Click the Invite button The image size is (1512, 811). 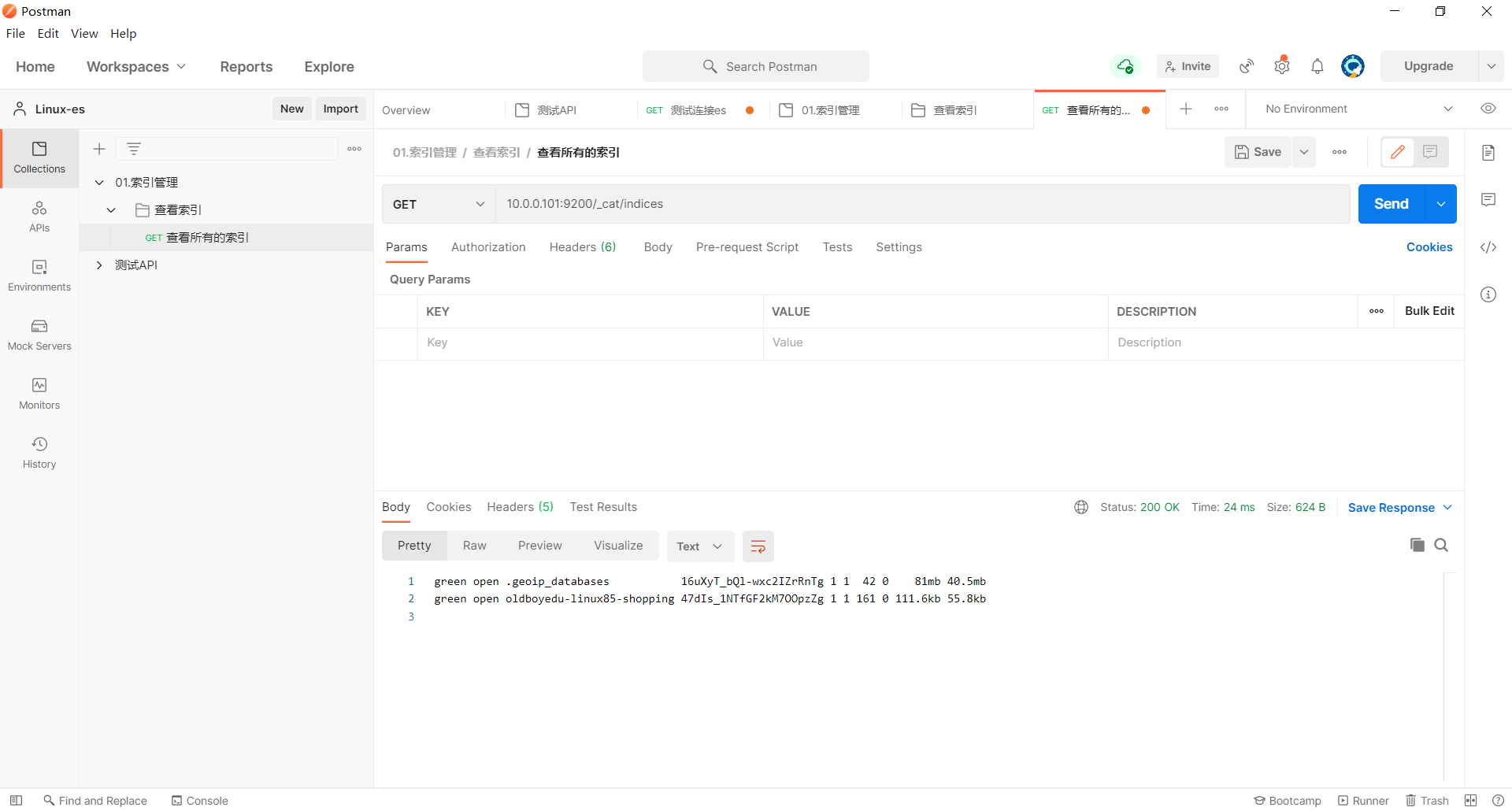click(1188, 66)
